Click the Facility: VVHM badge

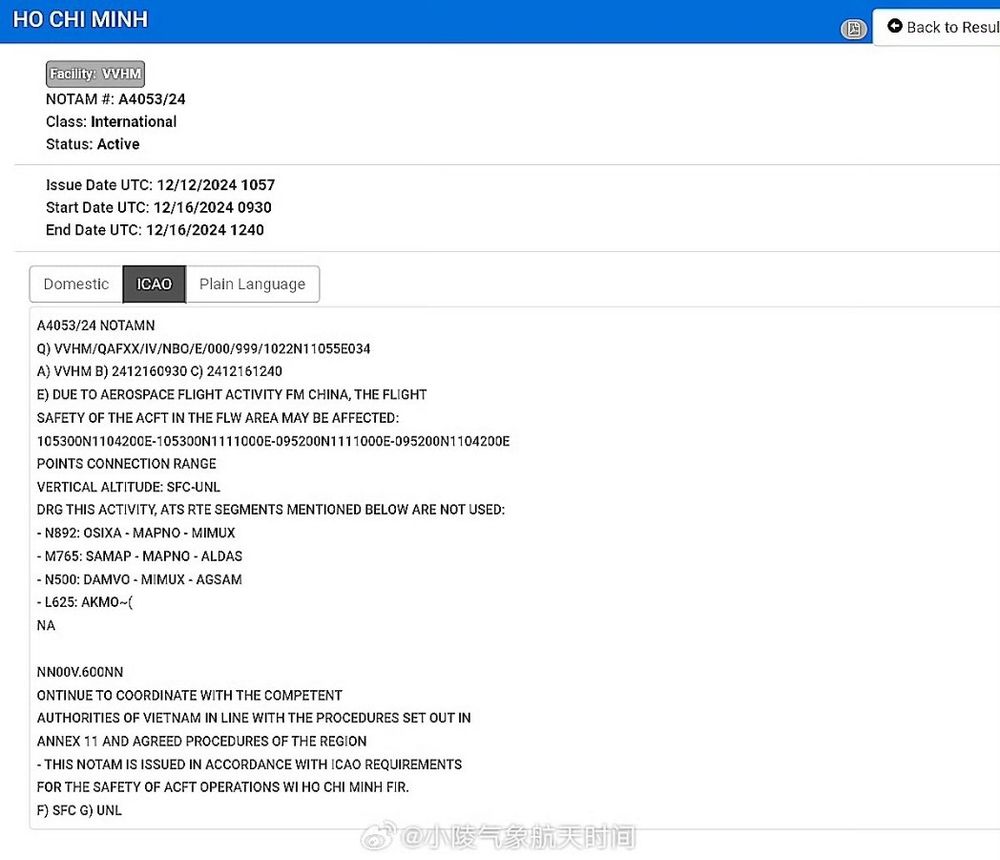coord(95,74)
